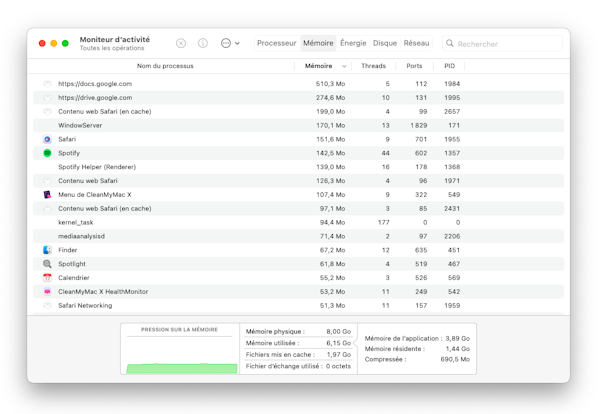Open the process info (i) toolbar icon
This screenshot has height=414, width=608.
pos(203,43)
